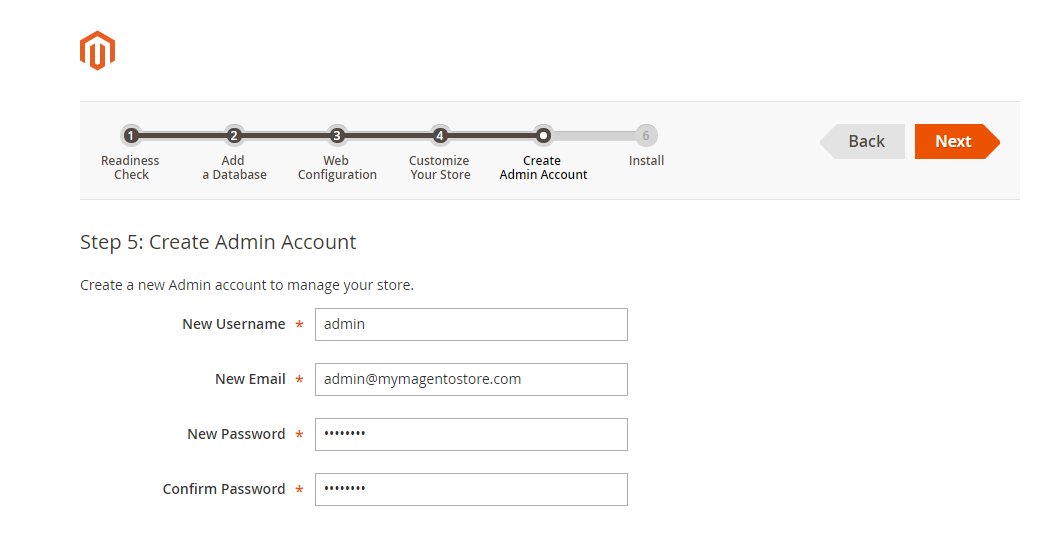Open the Customize Your Store step label
1058x533 pixels.
[x=439, y=167]
